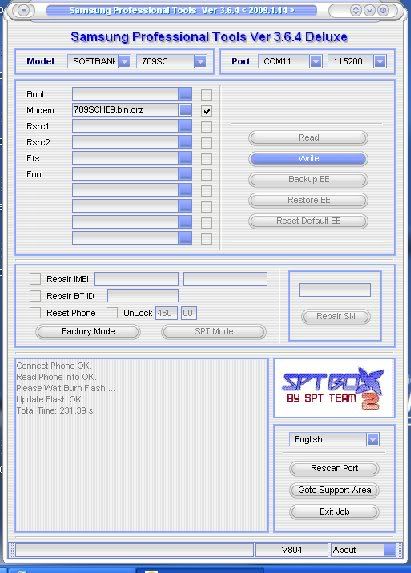Enable the Boot file checkbox
The image size is (411, 573).
[206, 95]
